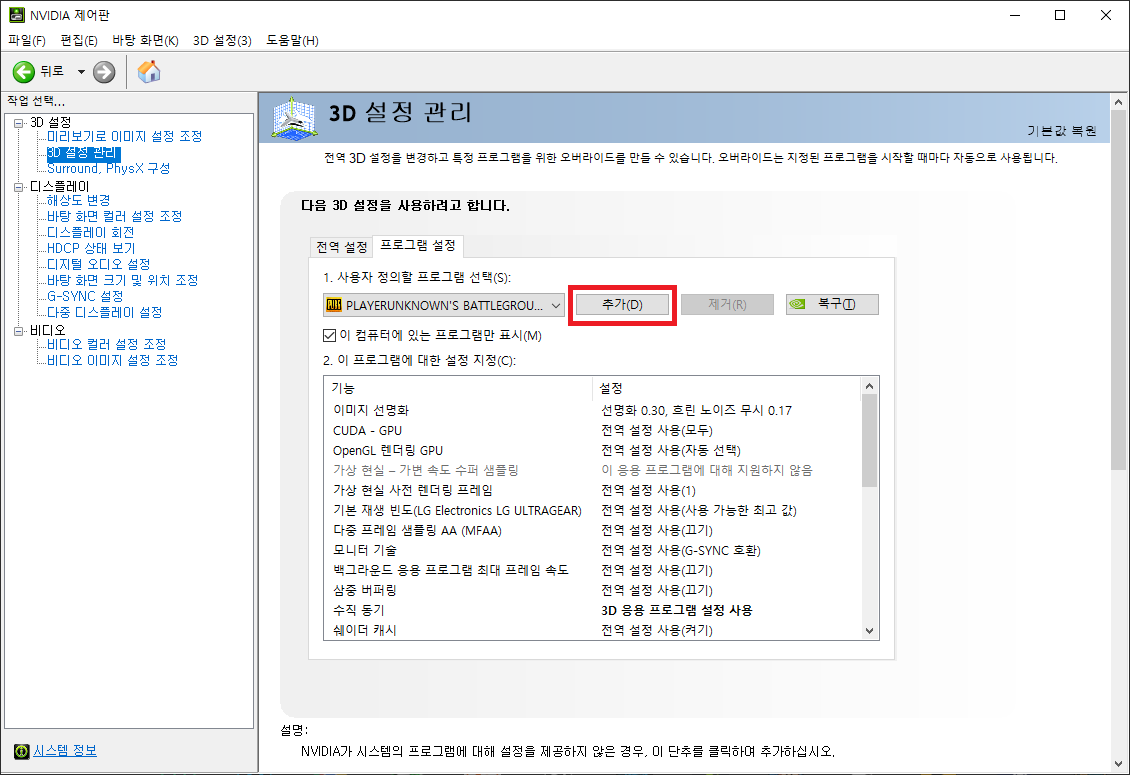Image resolution: width=1130 pixels, height=775 pixels.
Task: Open G-SYNC 설정 tree item
Action: point(84,296)
